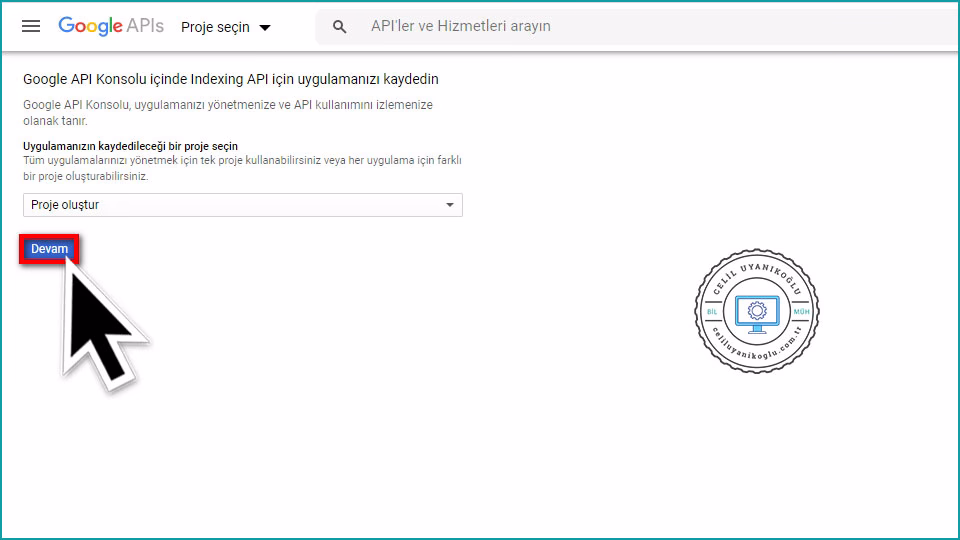This screenshot has height=540, width=960.
Task: Expand the Proje oluştur dropdown
Action: [243, 205]
